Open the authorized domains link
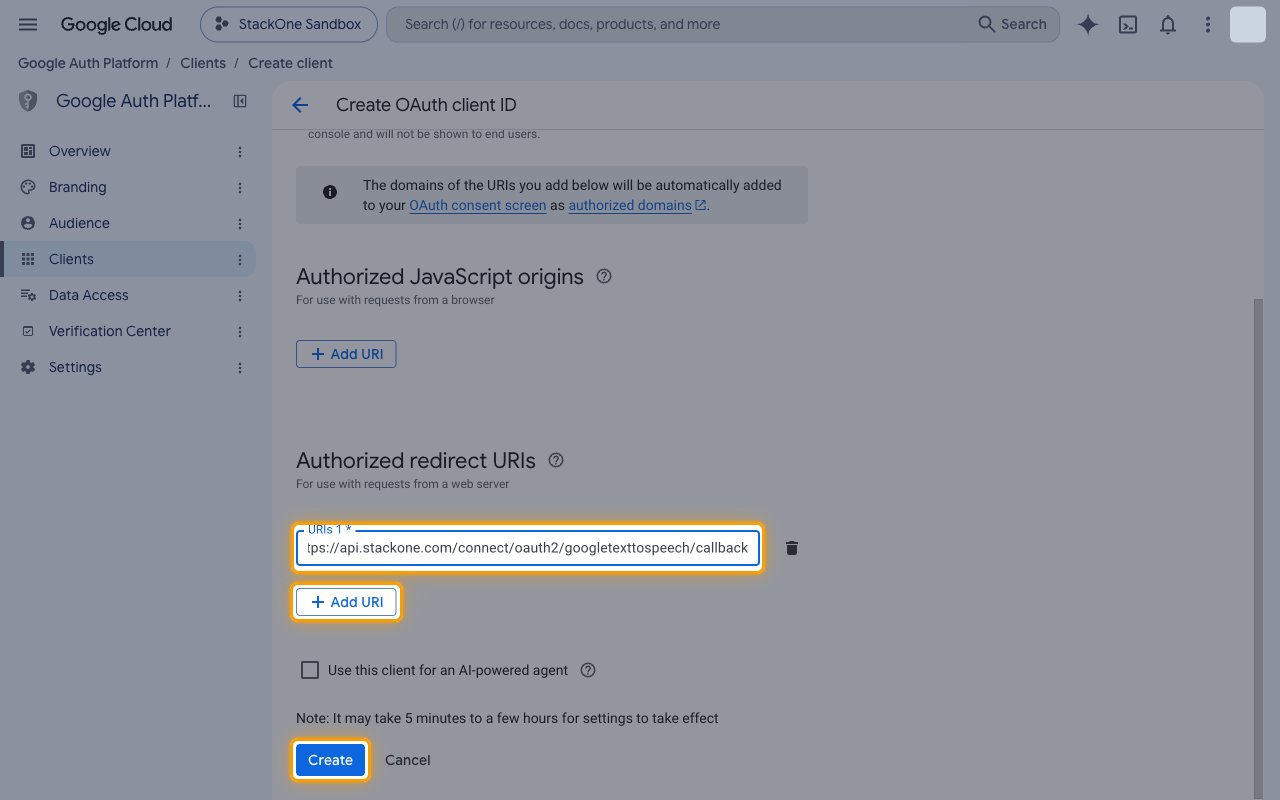 click(638, 205)
